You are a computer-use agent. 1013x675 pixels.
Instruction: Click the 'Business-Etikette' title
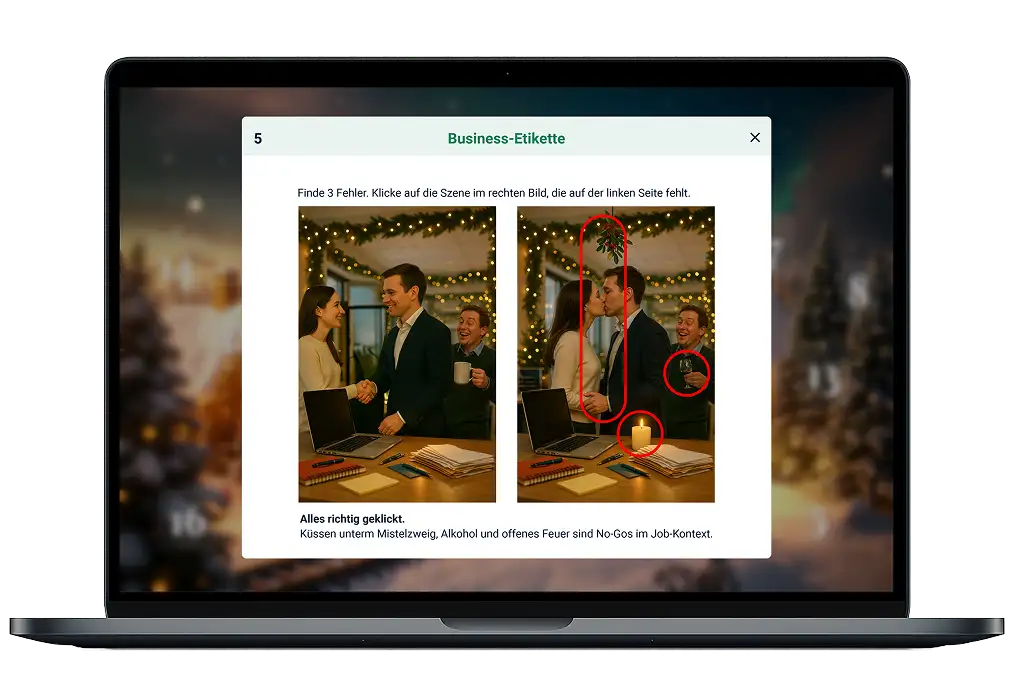[x=506, y=138]
